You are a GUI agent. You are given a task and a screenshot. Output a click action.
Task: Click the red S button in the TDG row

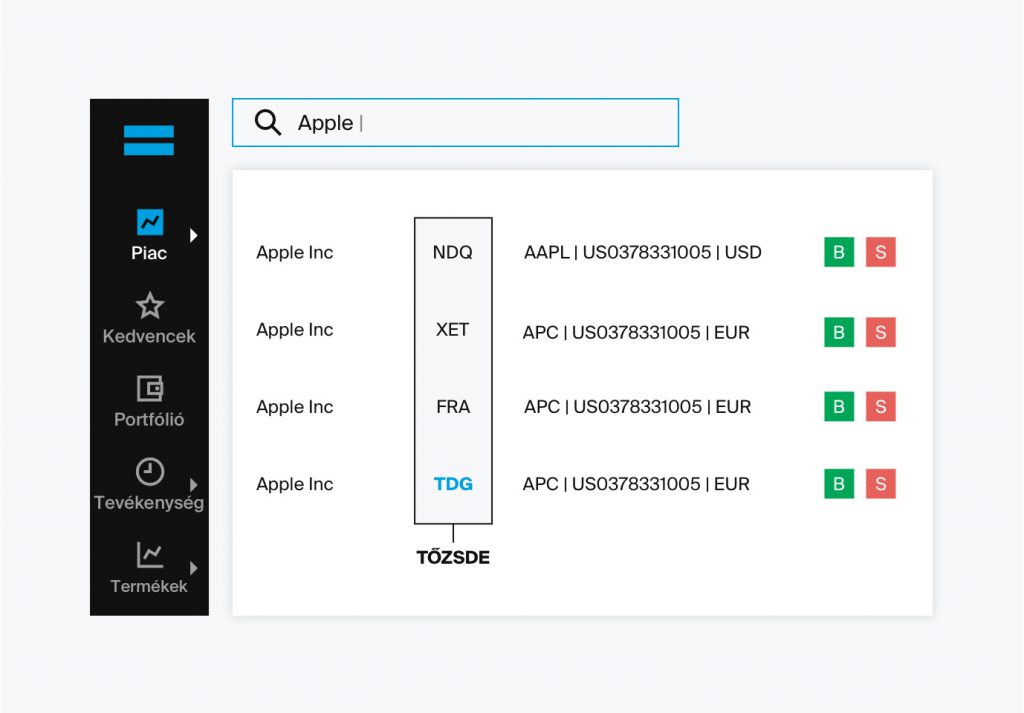[x=880, y=484]
